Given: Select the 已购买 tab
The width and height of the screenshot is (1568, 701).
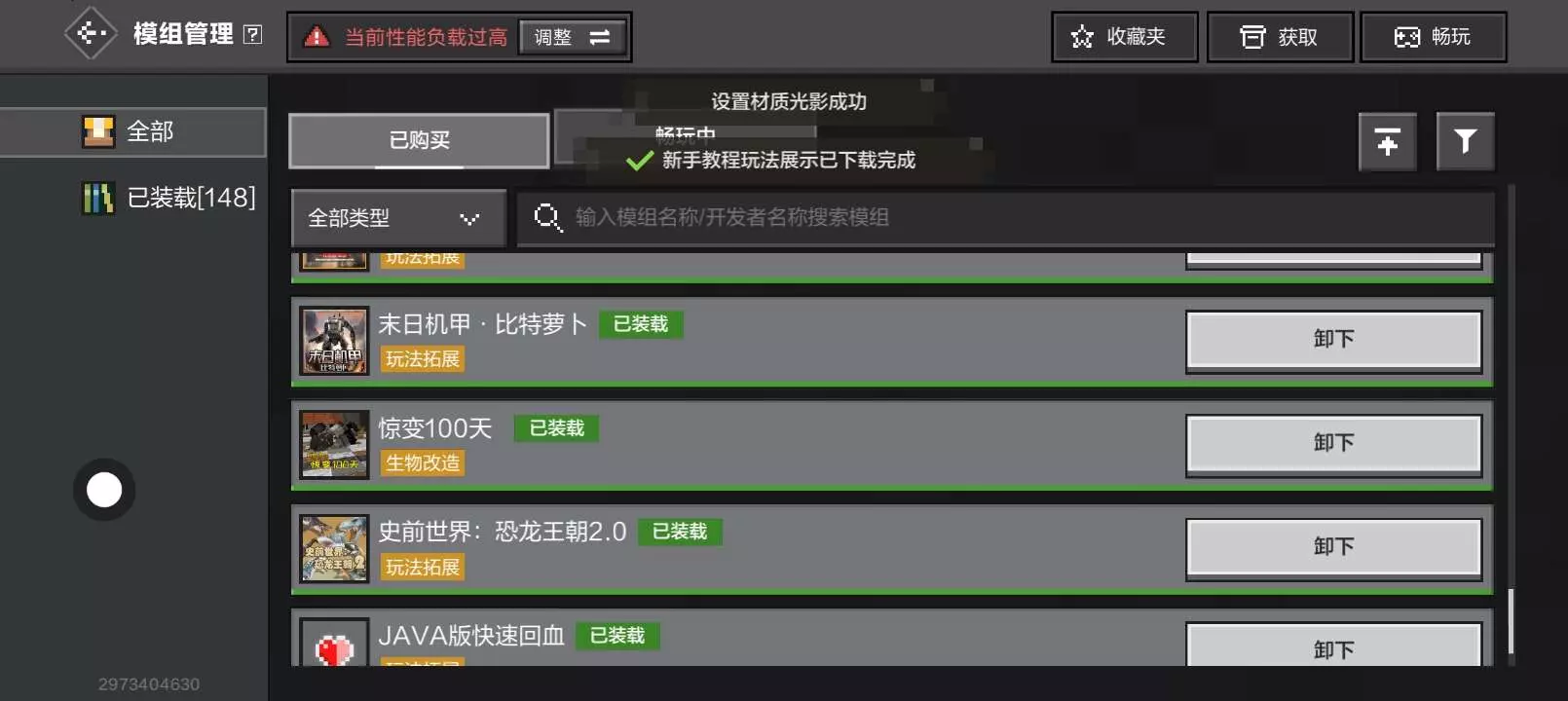Looking at the screenshot, I should point(420,140).
